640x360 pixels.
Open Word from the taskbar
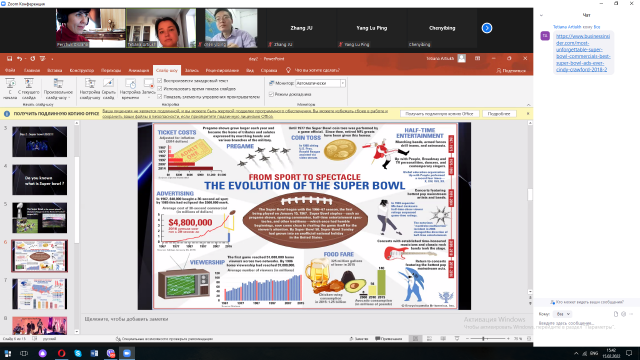[94, 353]
